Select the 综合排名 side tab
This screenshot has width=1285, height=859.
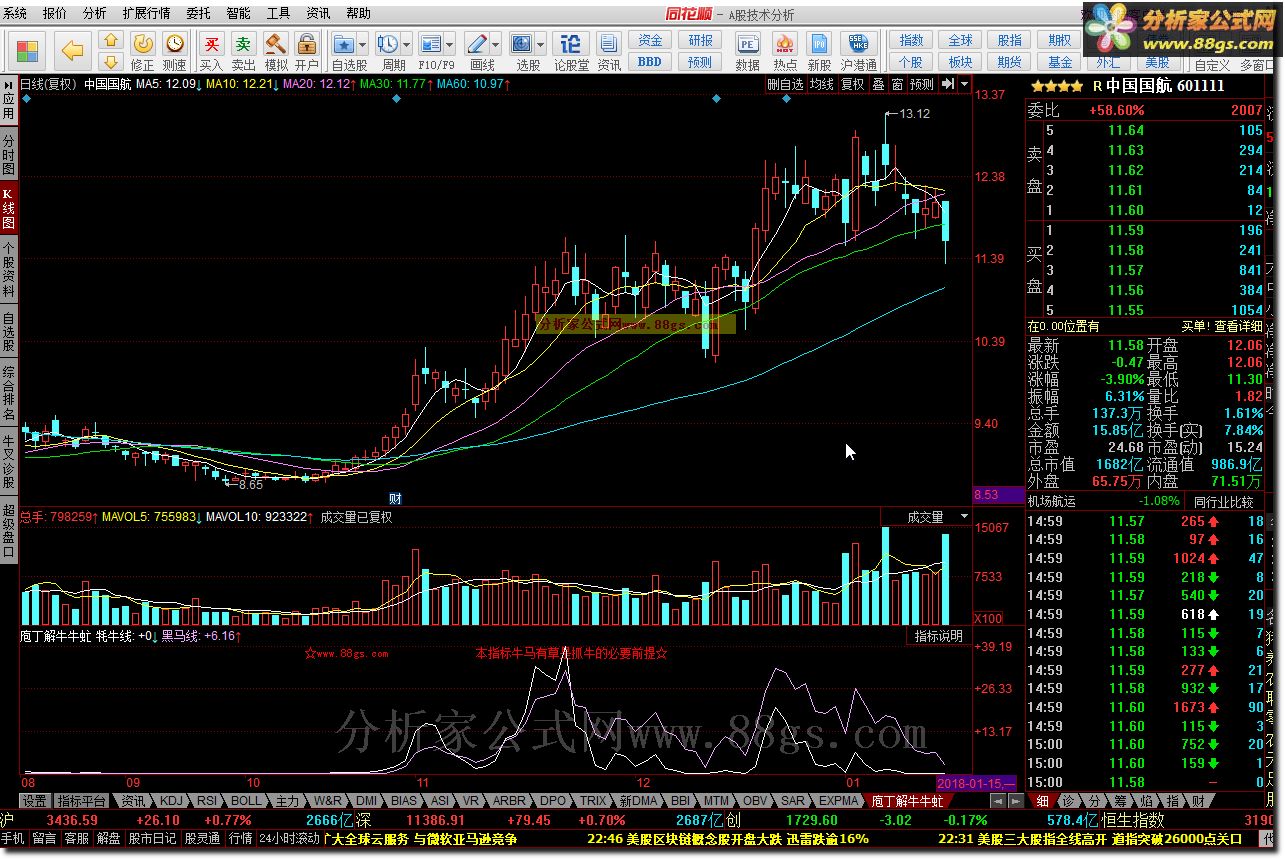pyautogui.click(x=8, y=392)
